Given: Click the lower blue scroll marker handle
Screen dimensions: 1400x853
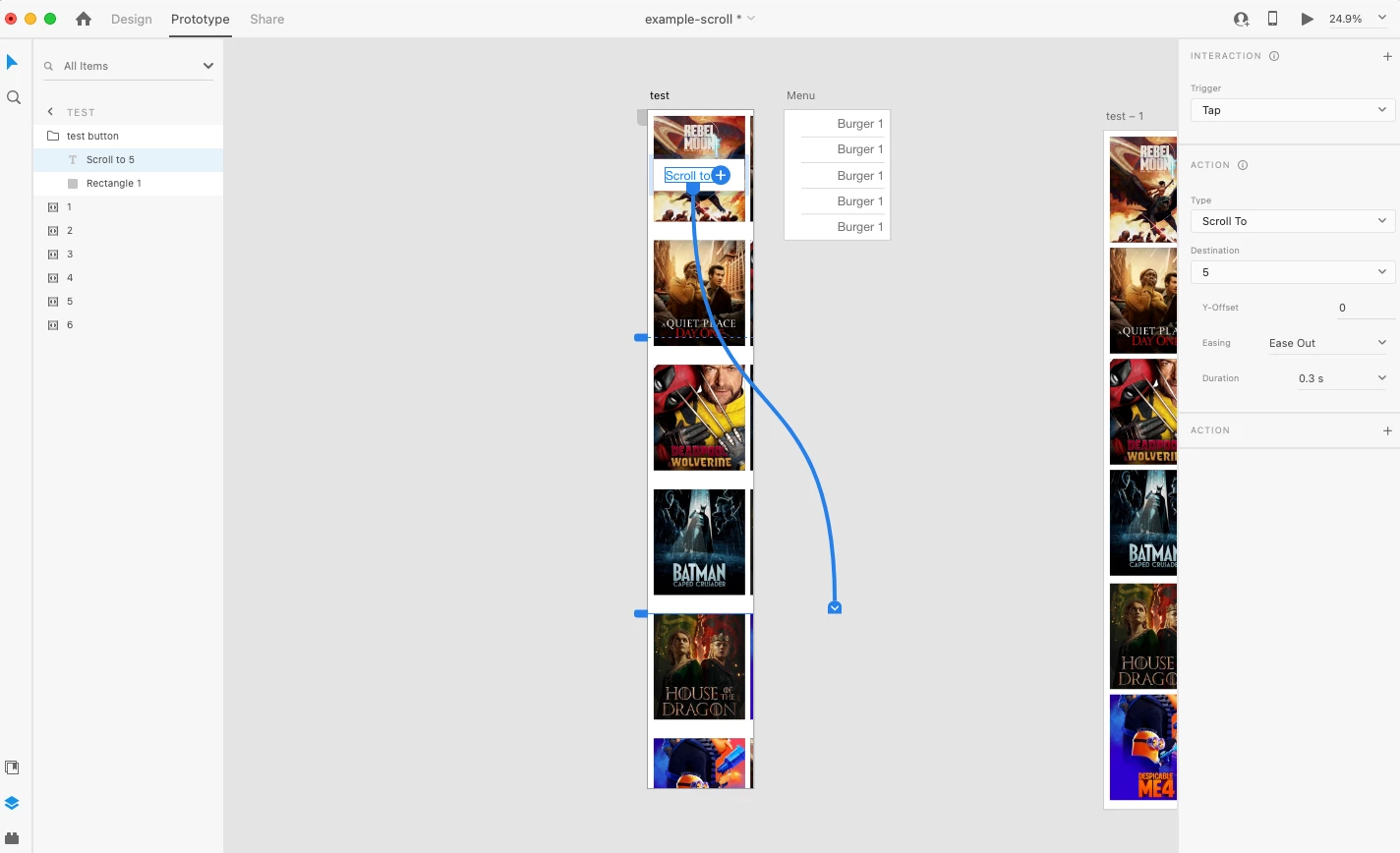Looking at the screenshot, I should point(641,613).
